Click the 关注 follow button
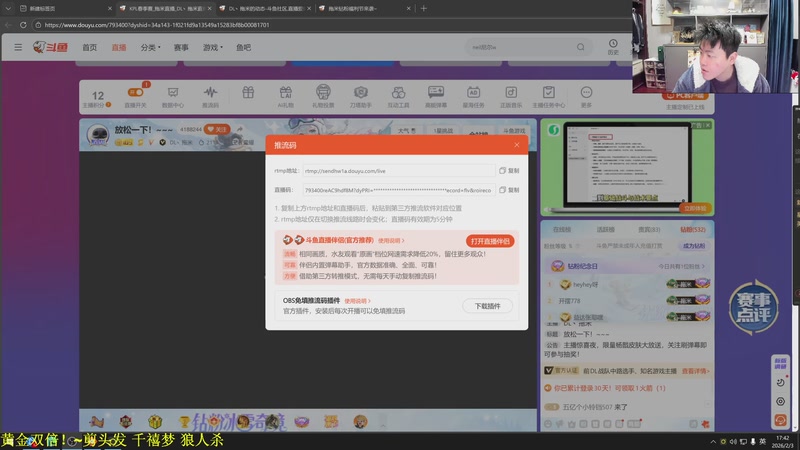This screenshot has height=450, width=800. click(217, 130)
